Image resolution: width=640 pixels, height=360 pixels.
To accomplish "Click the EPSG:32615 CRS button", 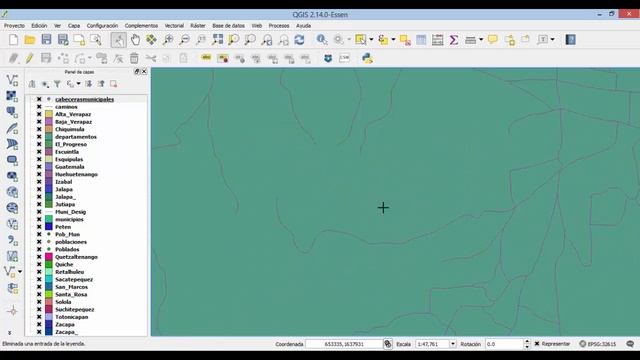I will pos(598,344).
